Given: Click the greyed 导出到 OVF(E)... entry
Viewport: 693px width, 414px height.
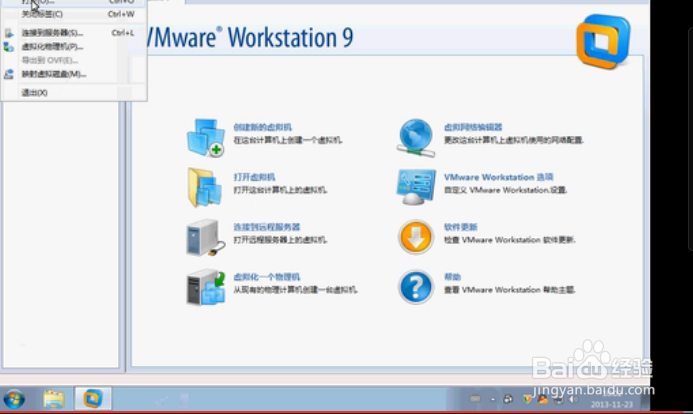Looking at the screenshot, I should click(x=74, y=60).
